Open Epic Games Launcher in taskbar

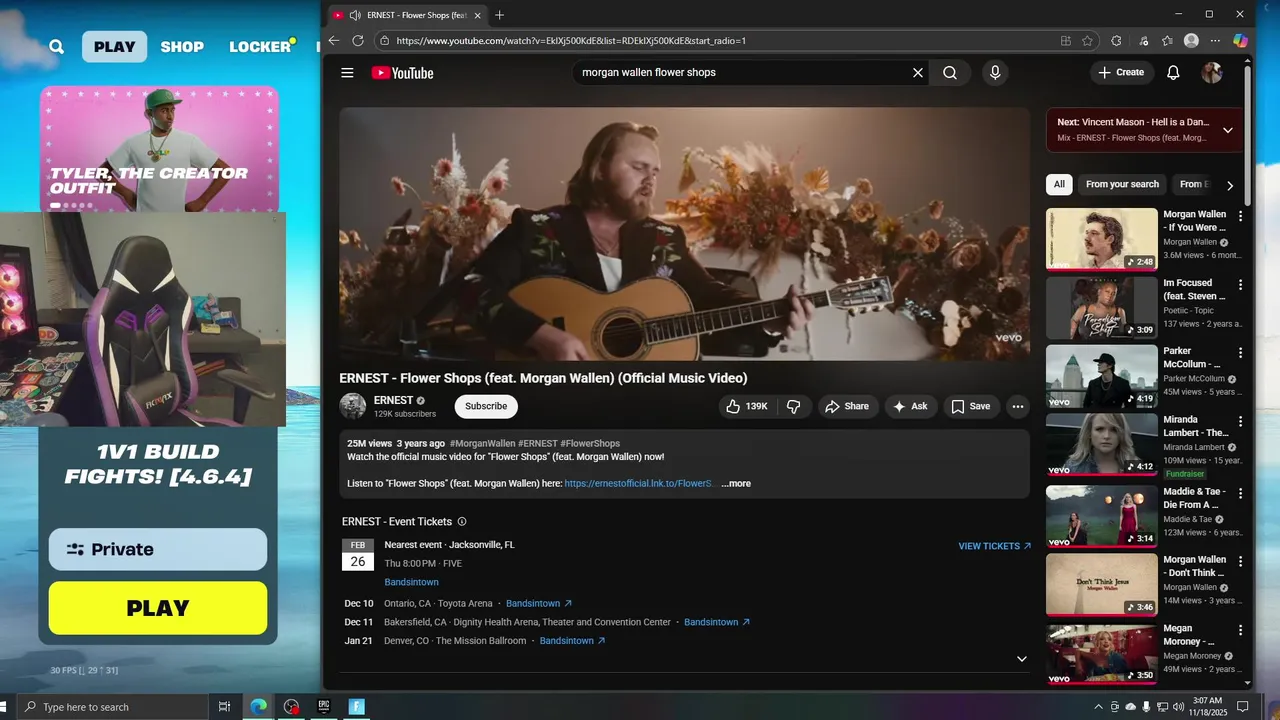coord(324,706)
